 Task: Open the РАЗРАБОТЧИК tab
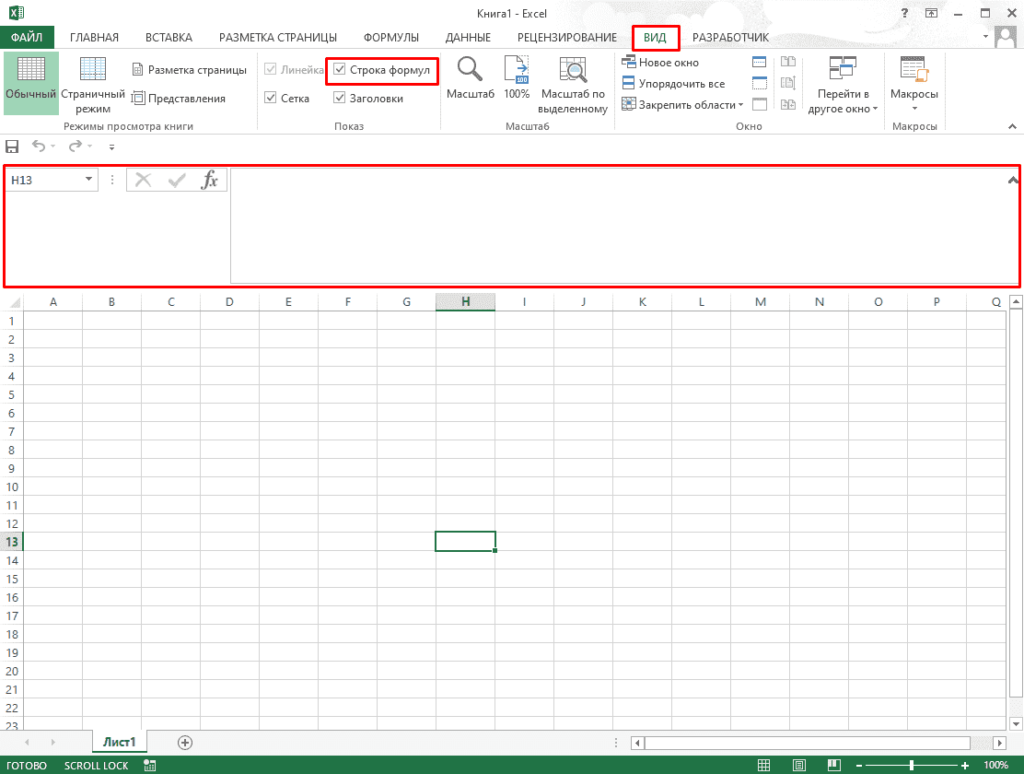coord(730,37)
